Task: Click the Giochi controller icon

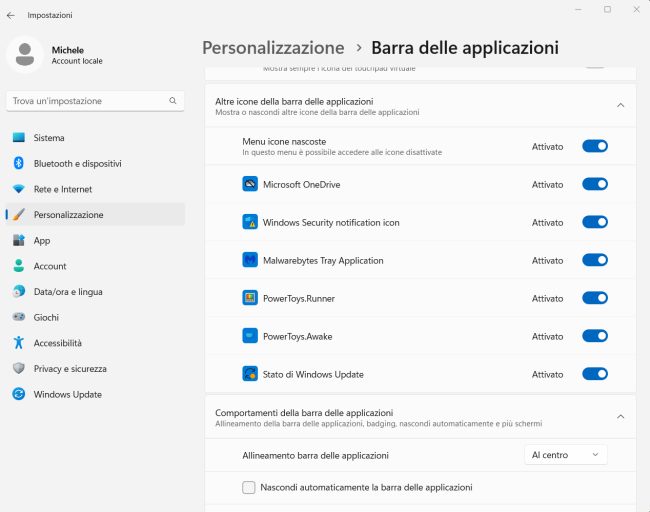Action: point(19,317)
